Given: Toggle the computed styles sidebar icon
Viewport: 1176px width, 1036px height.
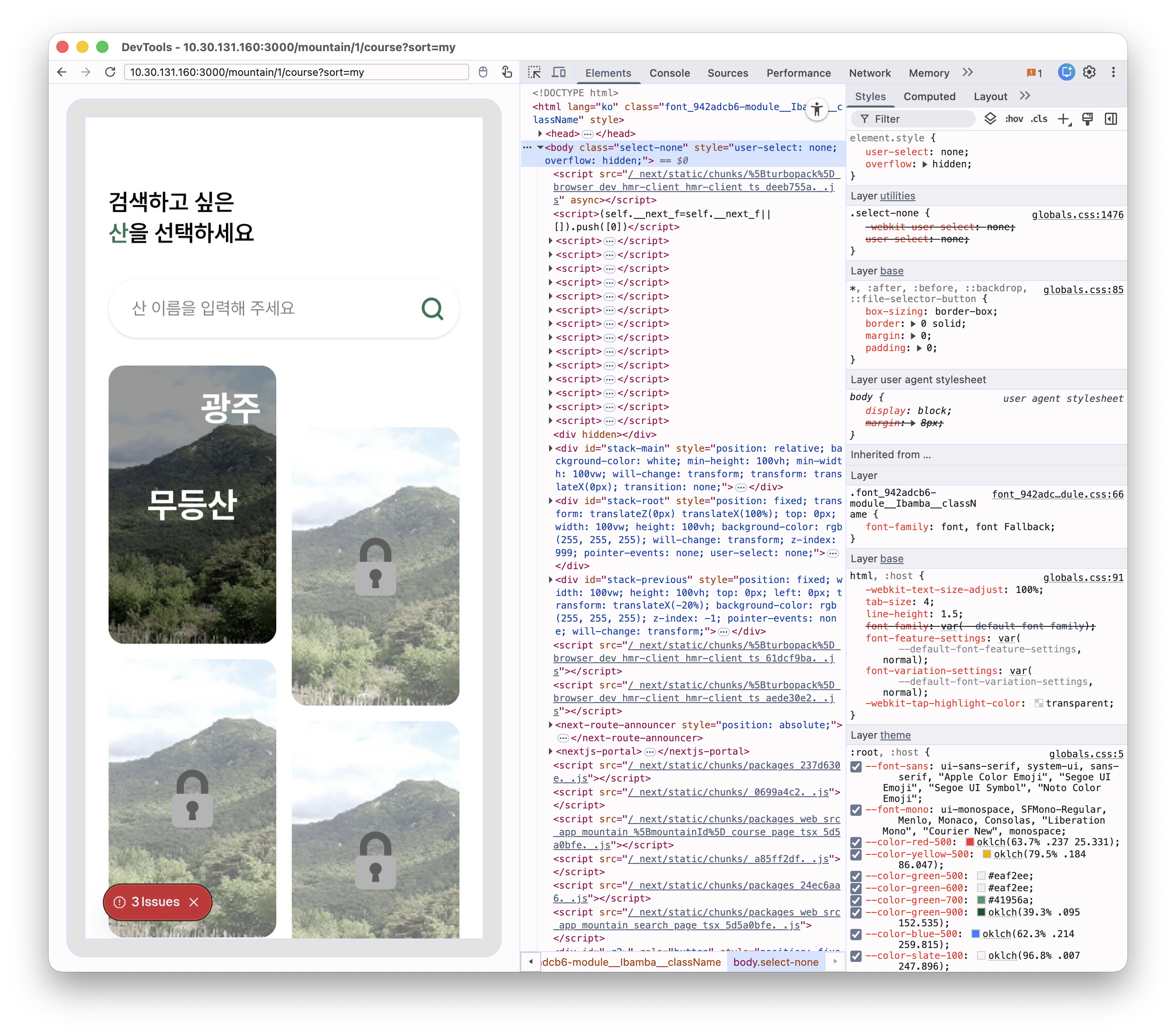Looking at the screenshot, I should (x=1111, y=119).
